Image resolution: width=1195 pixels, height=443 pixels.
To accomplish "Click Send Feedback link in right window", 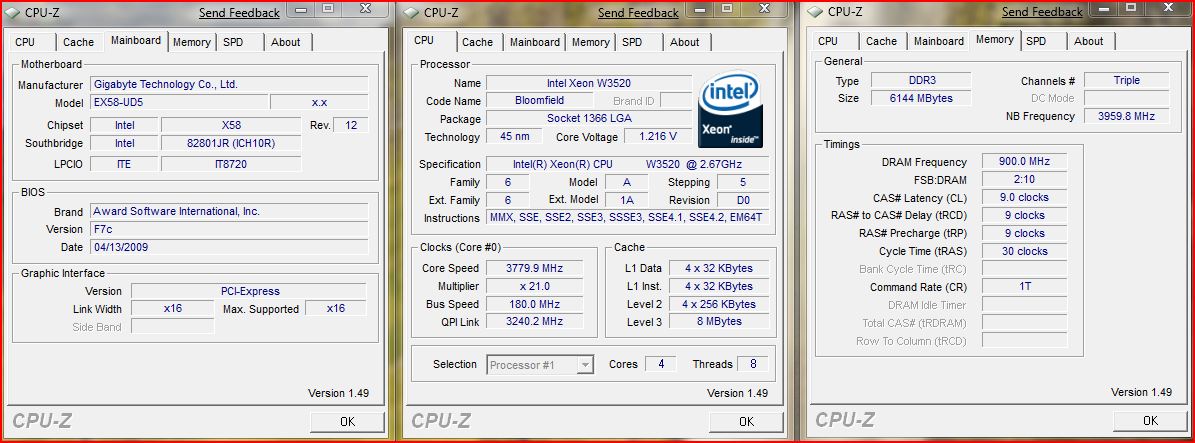I will click(x=1042, y=12).
